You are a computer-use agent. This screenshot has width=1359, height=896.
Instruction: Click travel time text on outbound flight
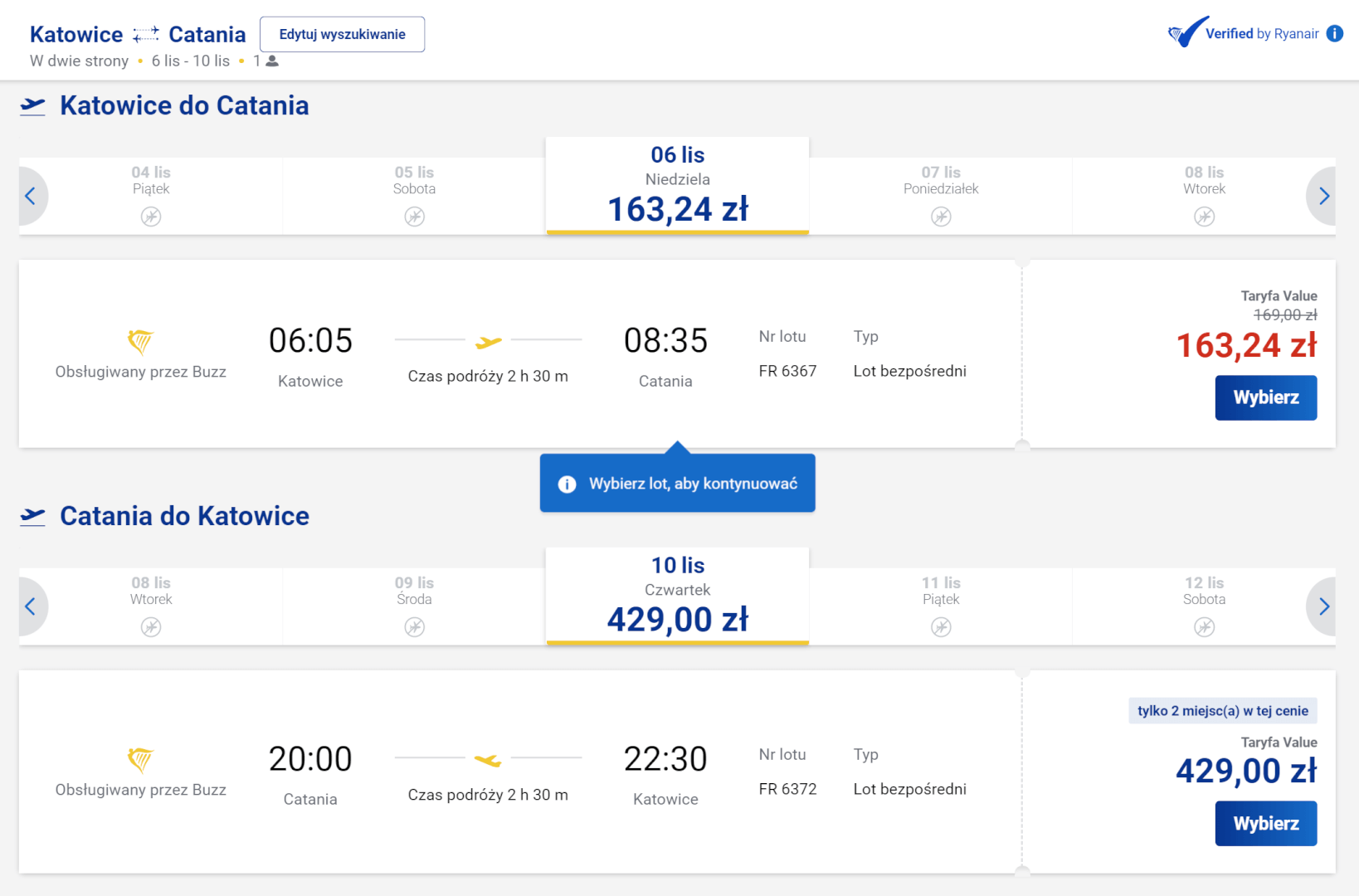click(488, 376)
